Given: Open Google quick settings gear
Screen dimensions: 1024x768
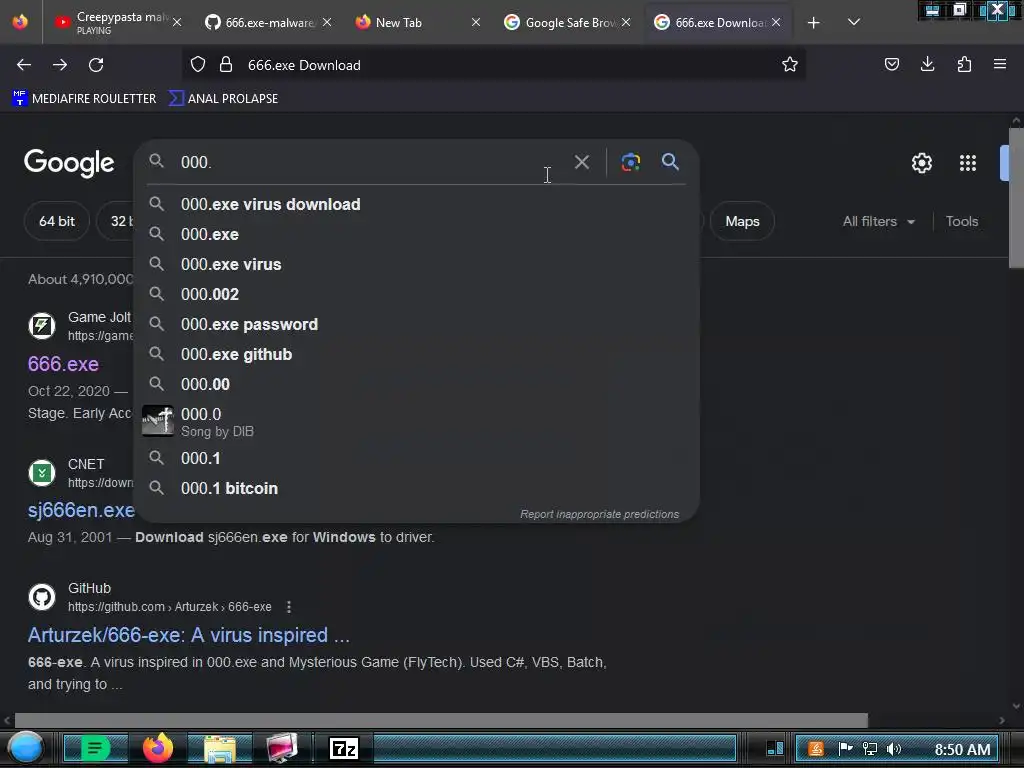Looking at the screenshot, I should point(921,163).
